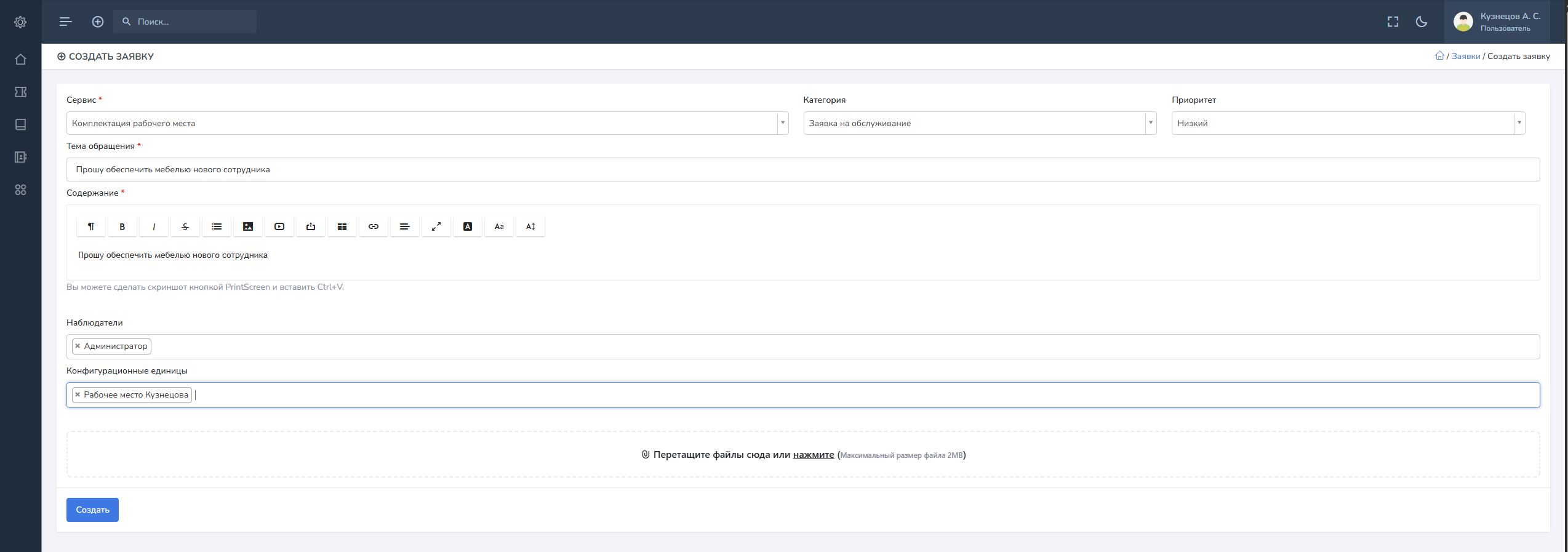This screenshot has width=1568, height=552.
Task: Open the Сервис dropdown
Action: tap(427, 123)
